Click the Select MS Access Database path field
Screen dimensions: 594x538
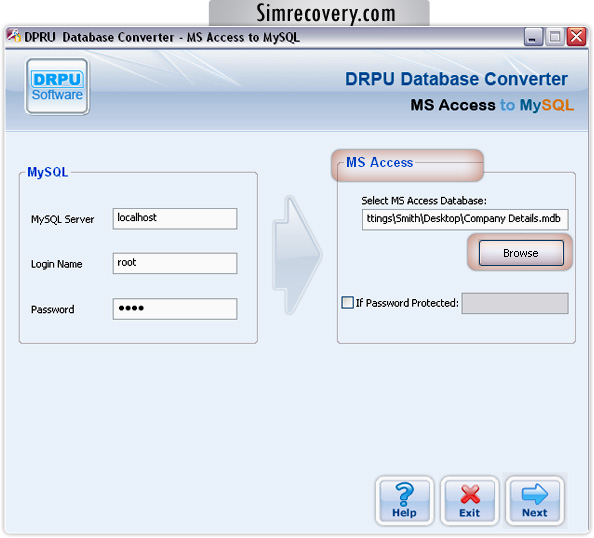465,219
